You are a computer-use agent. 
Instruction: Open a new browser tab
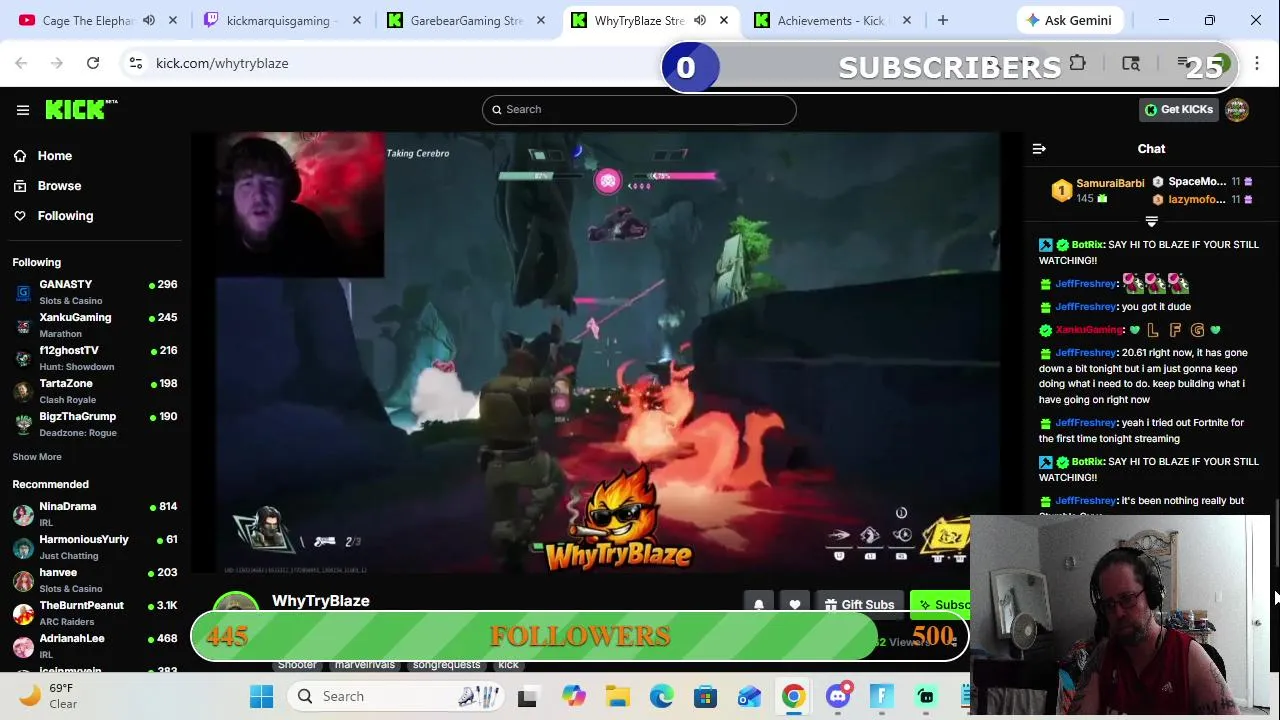pos(942,20)
